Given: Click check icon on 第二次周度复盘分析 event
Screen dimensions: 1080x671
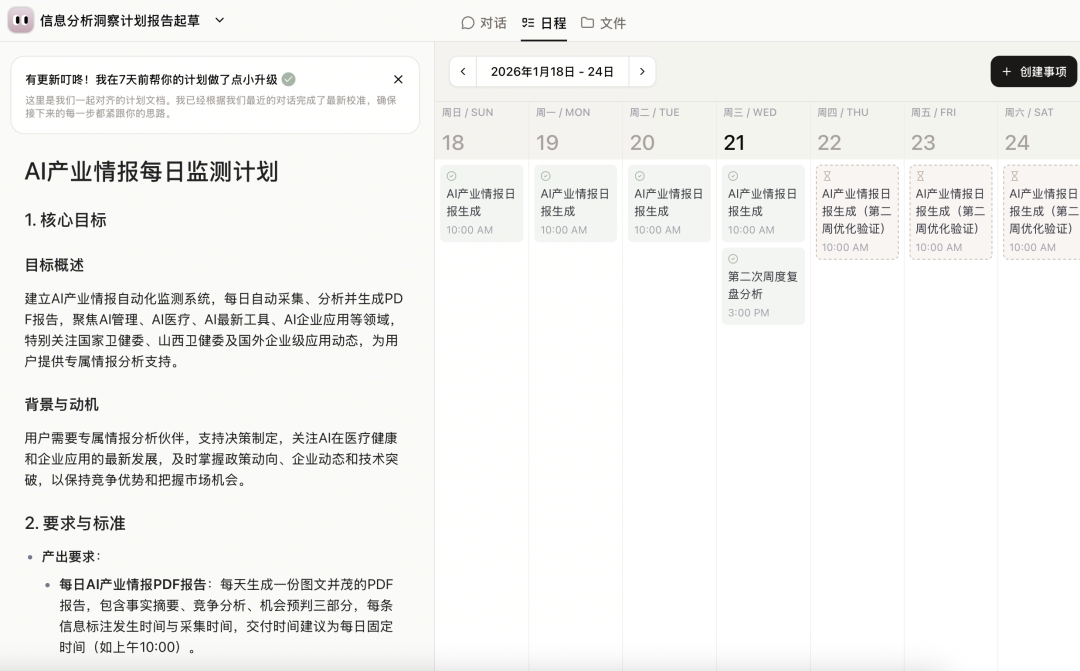Looking at the screenshot, I should [733, 259].
